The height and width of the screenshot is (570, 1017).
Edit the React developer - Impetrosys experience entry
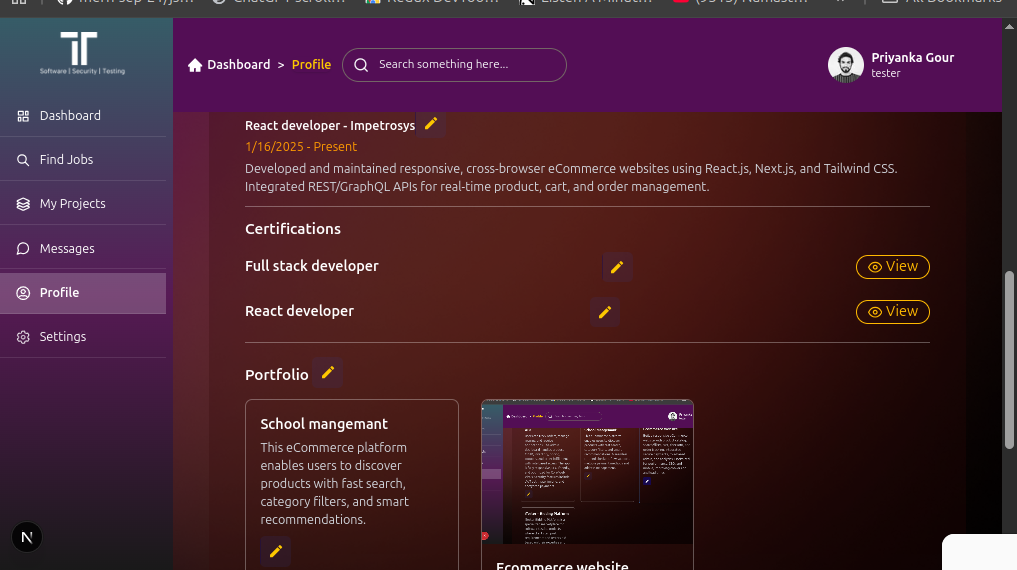(431, 124)
